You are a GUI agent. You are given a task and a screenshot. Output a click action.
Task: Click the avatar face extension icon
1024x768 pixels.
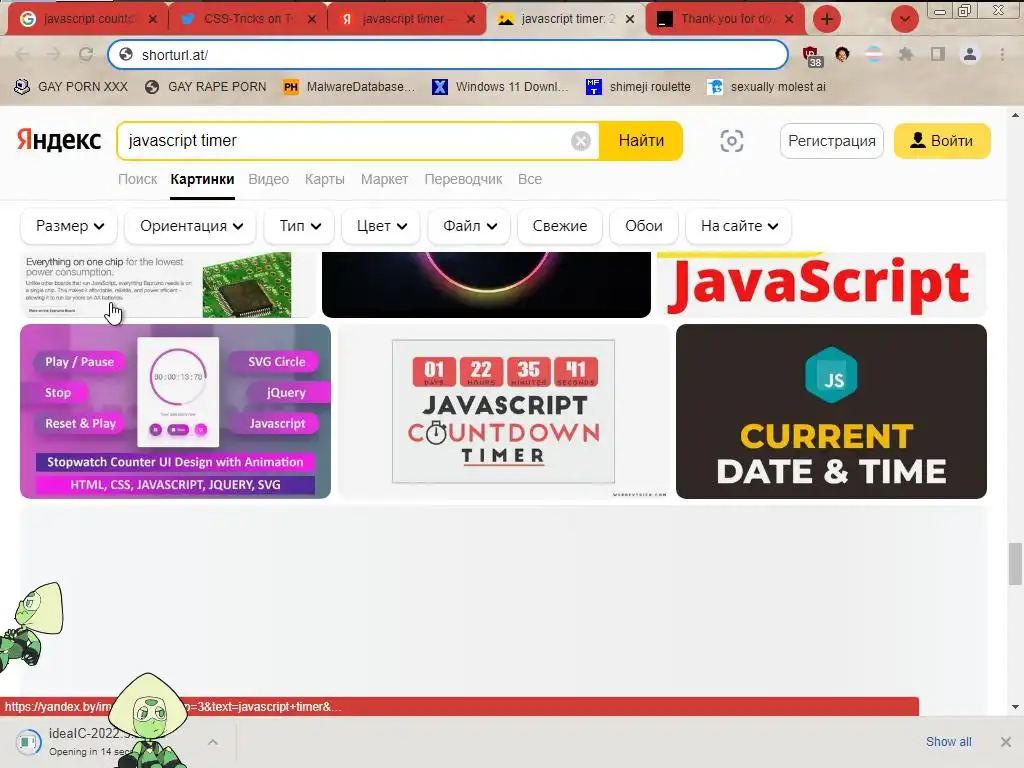coord(842,54)
